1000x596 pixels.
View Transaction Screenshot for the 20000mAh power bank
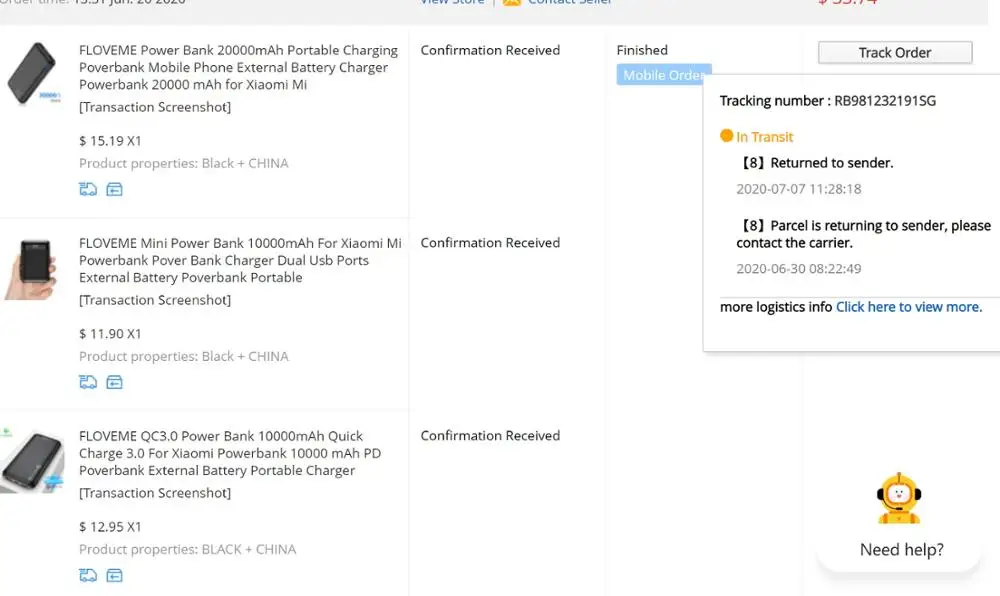(x=155, y=107)
